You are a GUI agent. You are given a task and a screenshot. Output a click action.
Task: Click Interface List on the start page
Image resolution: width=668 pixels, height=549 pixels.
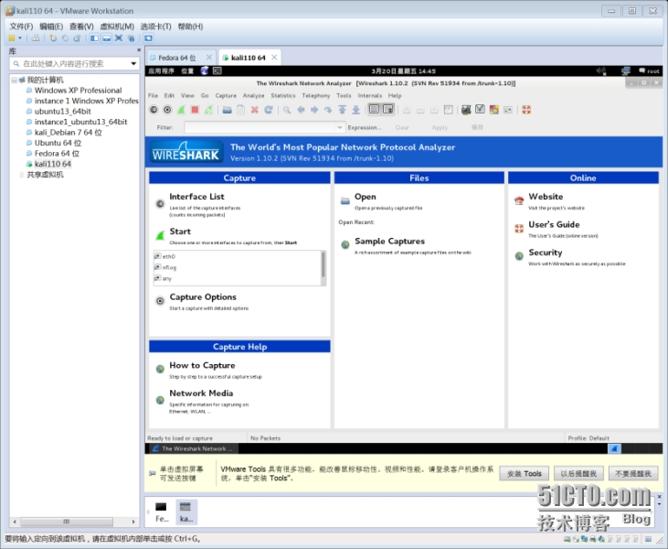pyautogui.click(x=197, y=197)
